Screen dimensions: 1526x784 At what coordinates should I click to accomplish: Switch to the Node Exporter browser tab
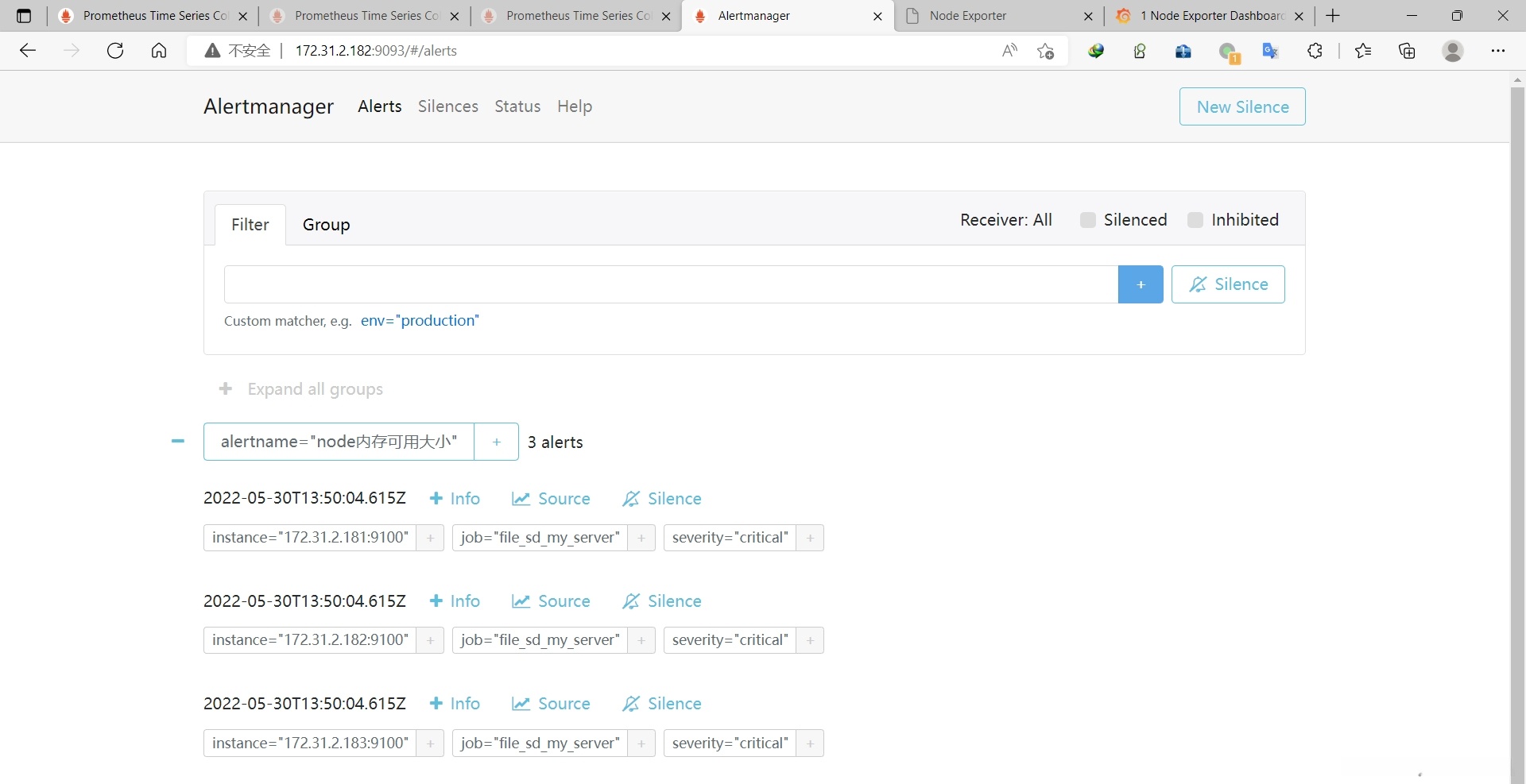click(x=998, y=16)
